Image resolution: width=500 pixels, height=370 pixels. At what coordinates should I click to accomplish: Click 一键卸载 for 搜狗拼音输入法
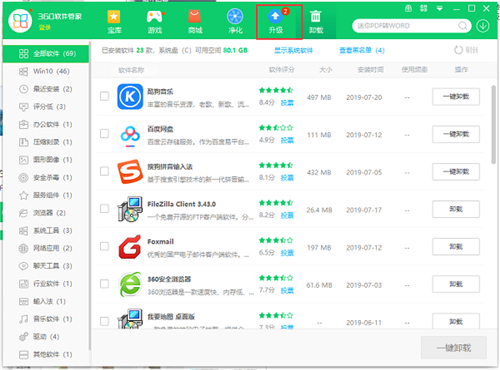coord(456,172)
